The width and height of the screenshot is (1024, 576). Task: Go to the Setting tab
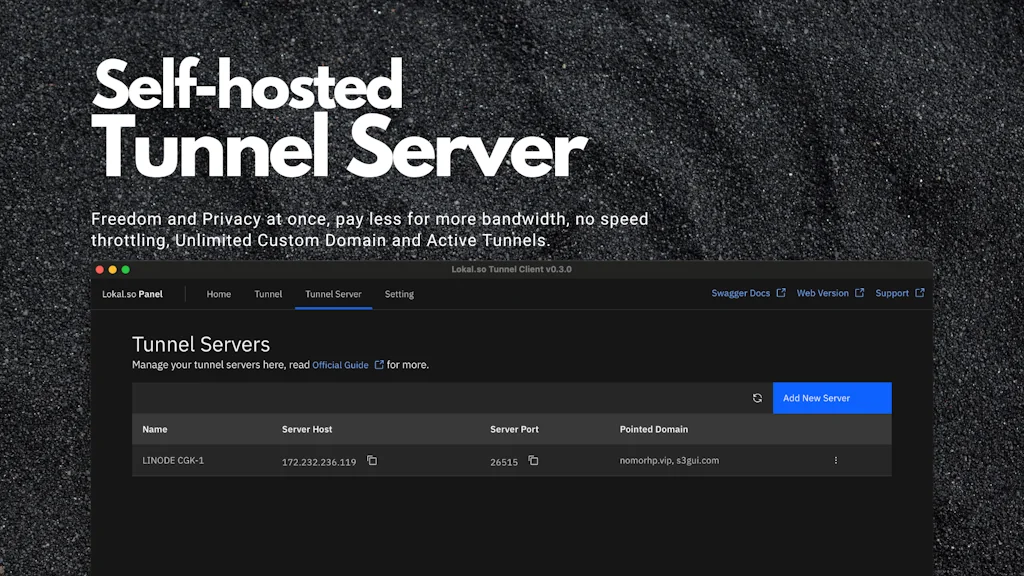click(x=399, y=294)
